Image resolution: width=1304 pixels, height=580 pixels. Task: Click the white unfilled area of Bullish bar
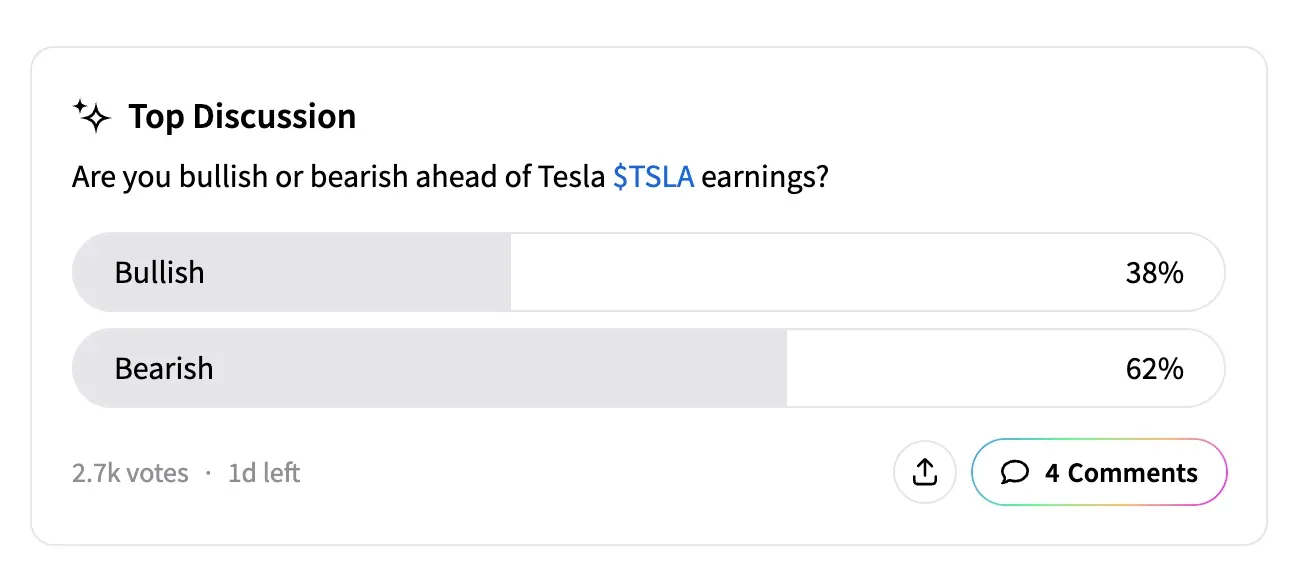coord(800,273)
